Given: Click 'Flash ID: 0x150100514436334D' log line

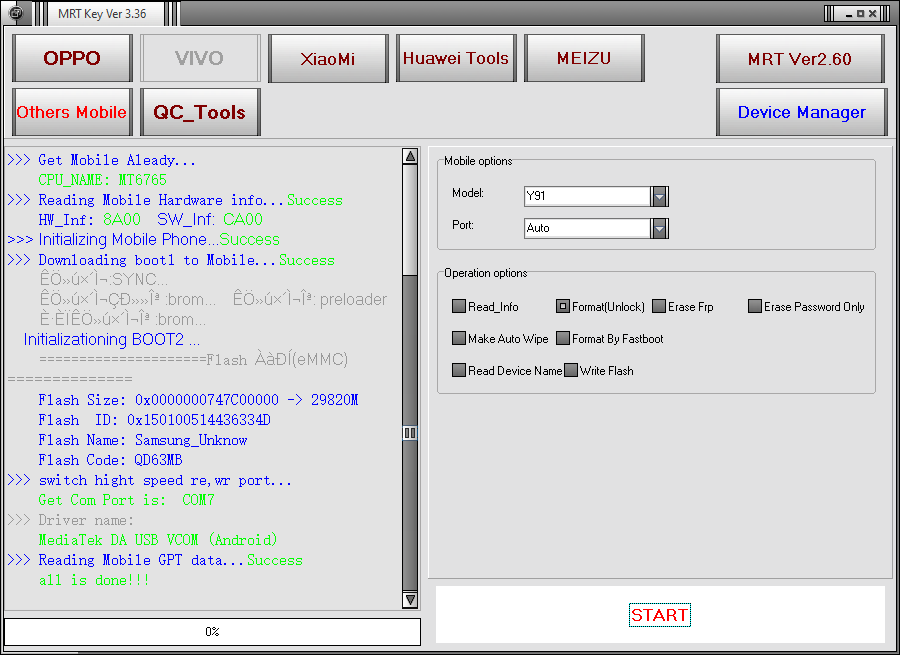Looking at the screenshot, I should (x=154, y=420).
